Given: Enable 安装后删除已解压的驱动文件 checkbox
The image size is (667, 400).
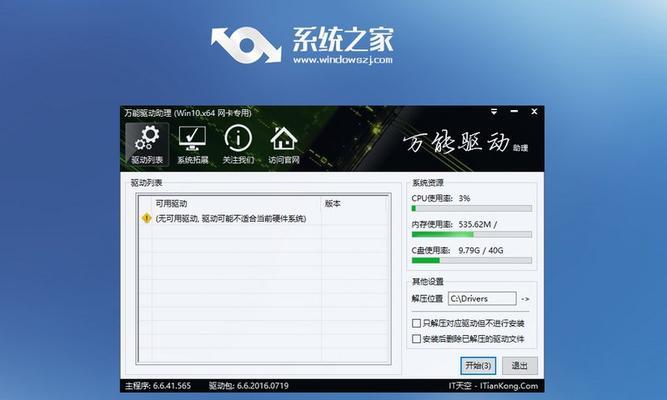Looking at the screenshot, I should (416, 339).
